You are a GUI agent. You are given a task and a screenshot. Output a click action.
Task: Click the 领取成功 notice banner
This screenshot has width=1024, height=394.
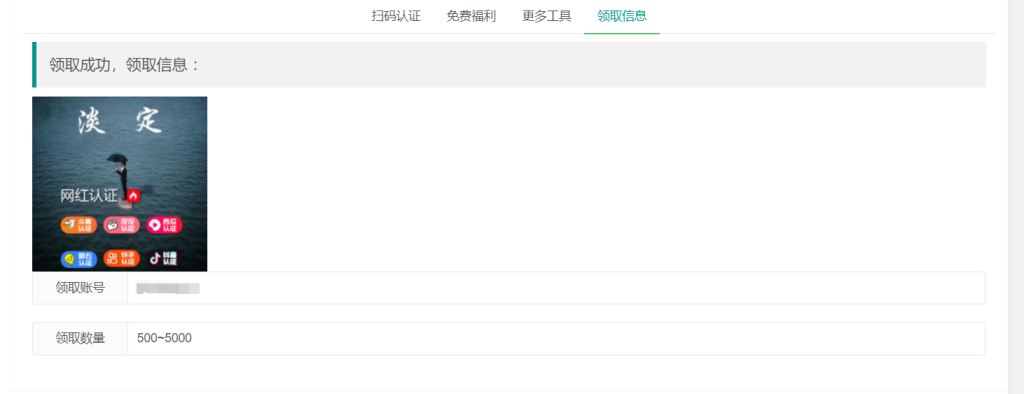click(x=509, y=65)
